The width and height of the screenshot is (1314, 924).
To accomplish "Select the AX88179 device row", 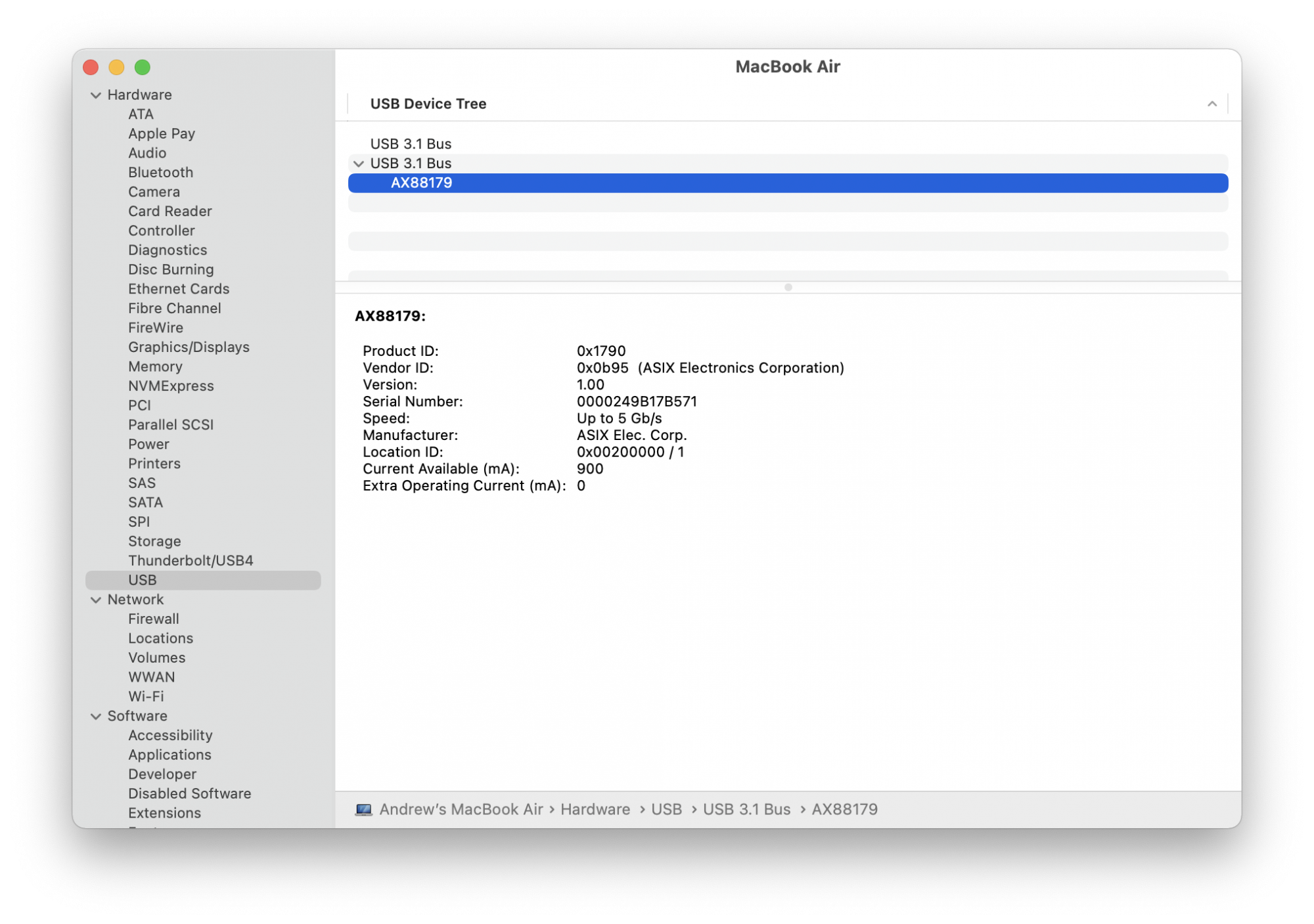I will pyautogui.click(x=422, y=183).
